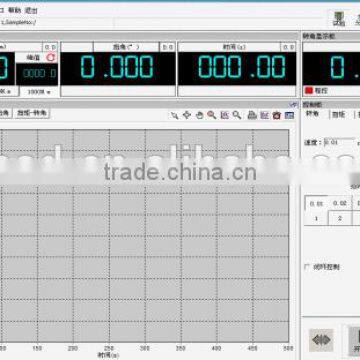Switch to the 扭矩 control tab
The image size is (360, 360).
pyautogui.click(x=338, y=114)
